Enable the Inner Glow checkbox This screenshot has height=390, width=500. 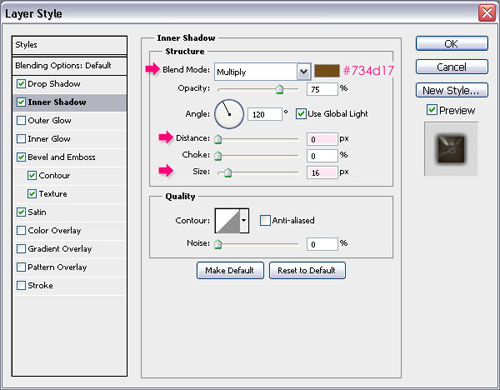pos(21,139)
